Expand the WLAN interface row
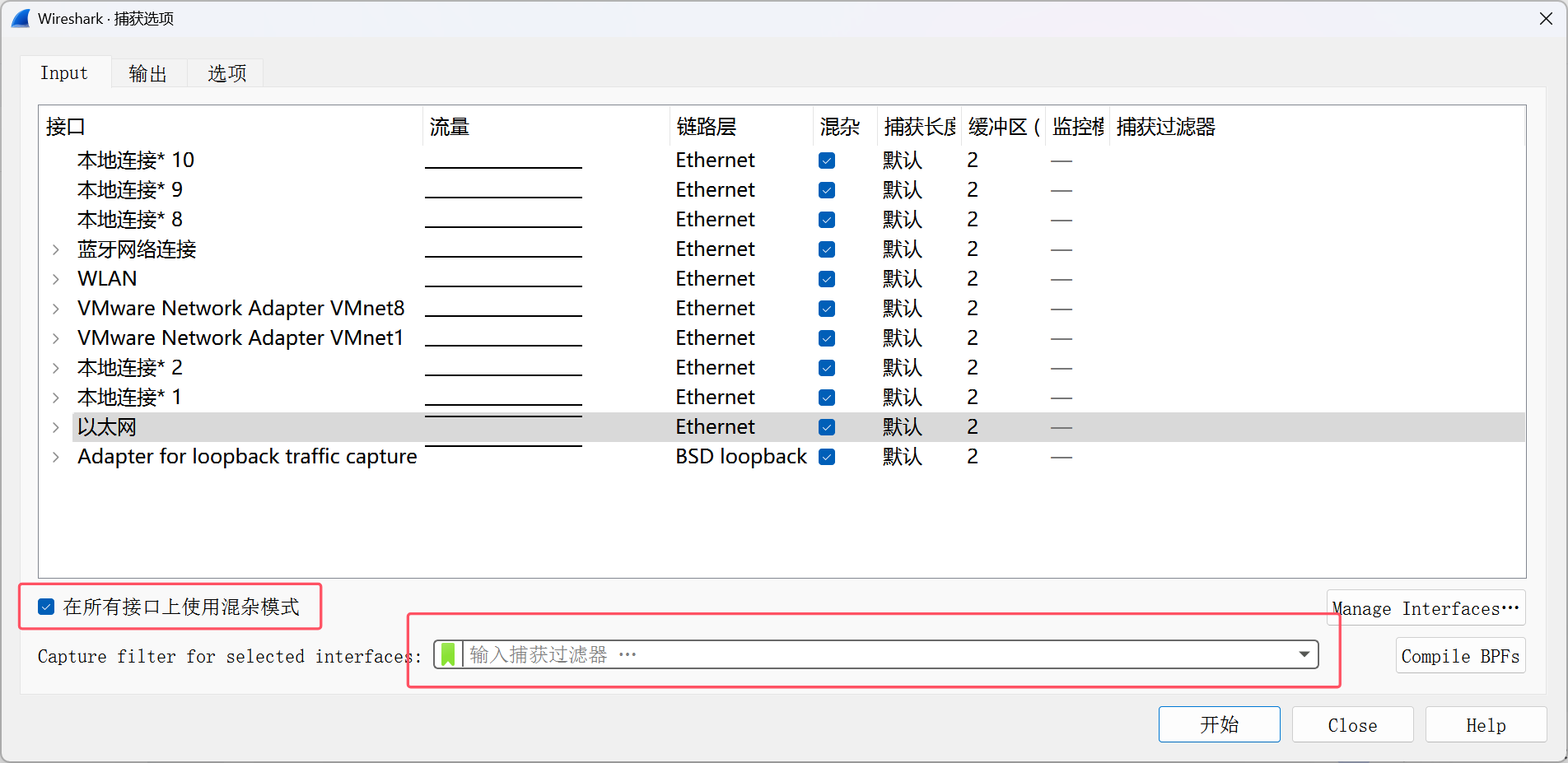Screen dimensions: 1568x763 tap(56, 279)
